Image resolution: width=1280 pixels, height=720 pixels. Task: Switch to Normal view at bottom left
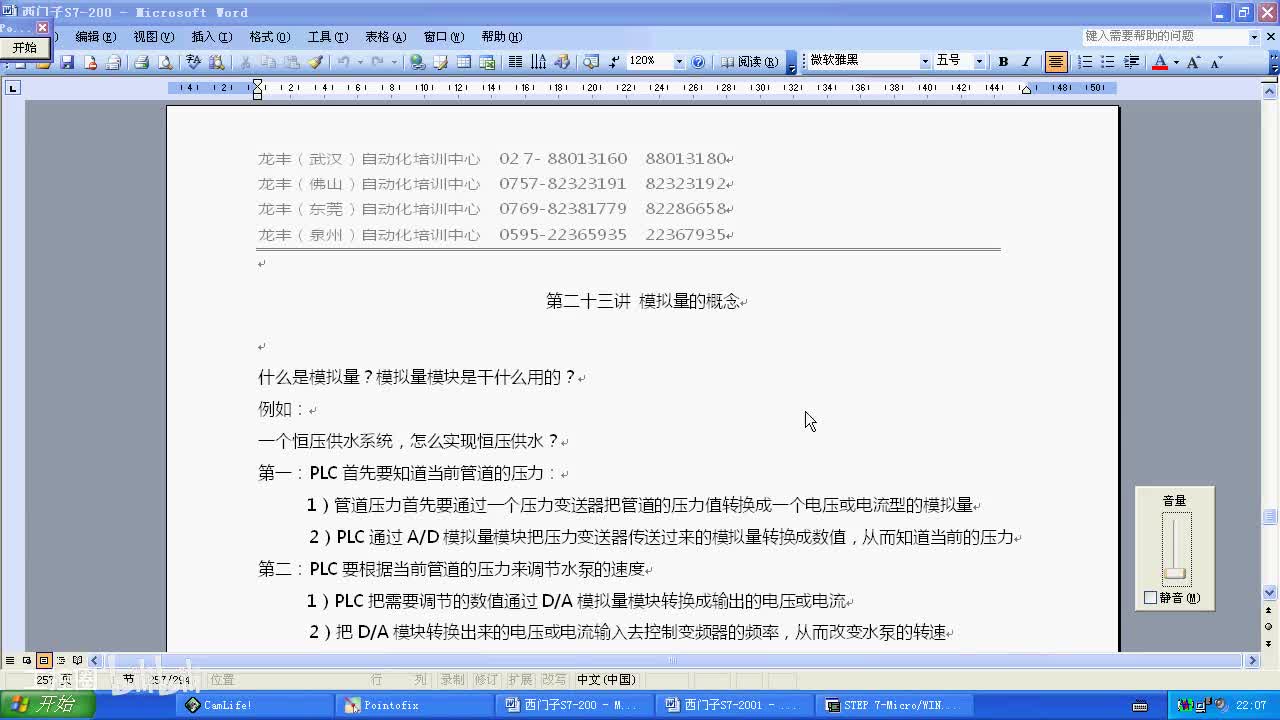pos(10,660)
